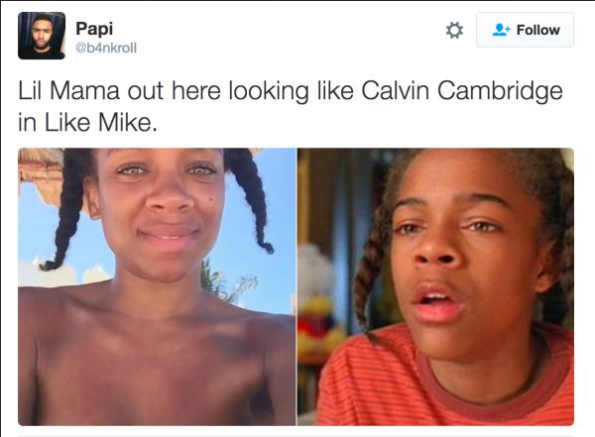Viewport: 595px width, 437px height.
Task: Click the divider between both photos
Action: (297, 287)
